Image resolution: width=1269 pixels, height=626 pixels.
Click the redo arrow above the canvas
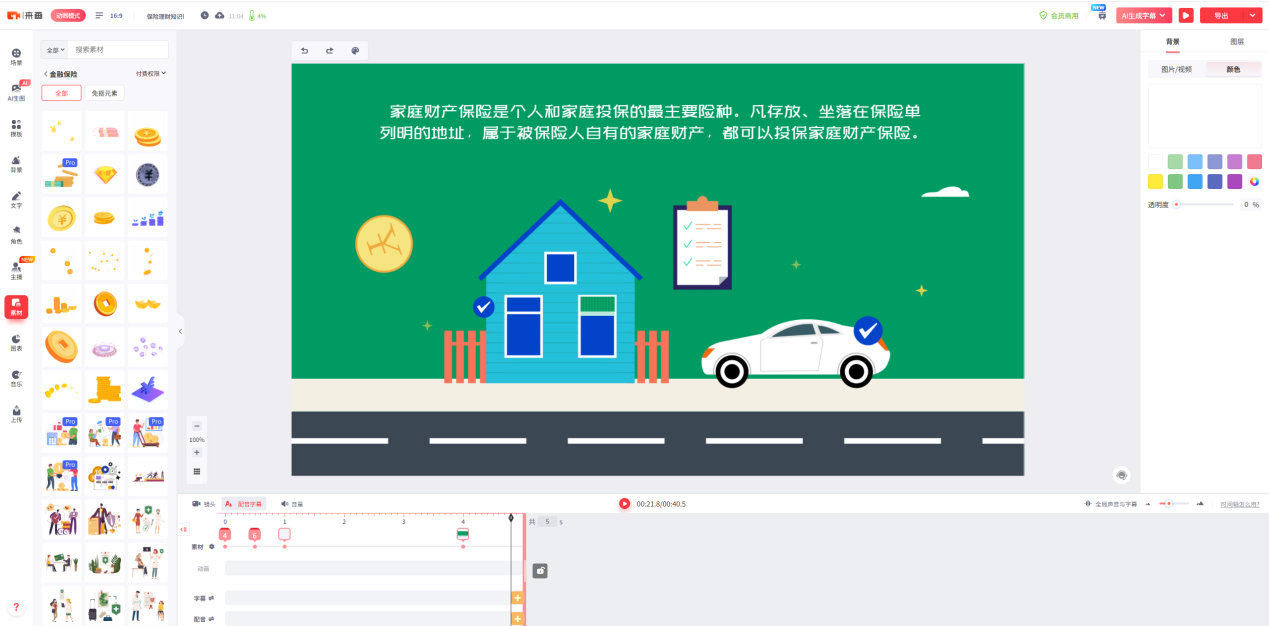[329, 51]
